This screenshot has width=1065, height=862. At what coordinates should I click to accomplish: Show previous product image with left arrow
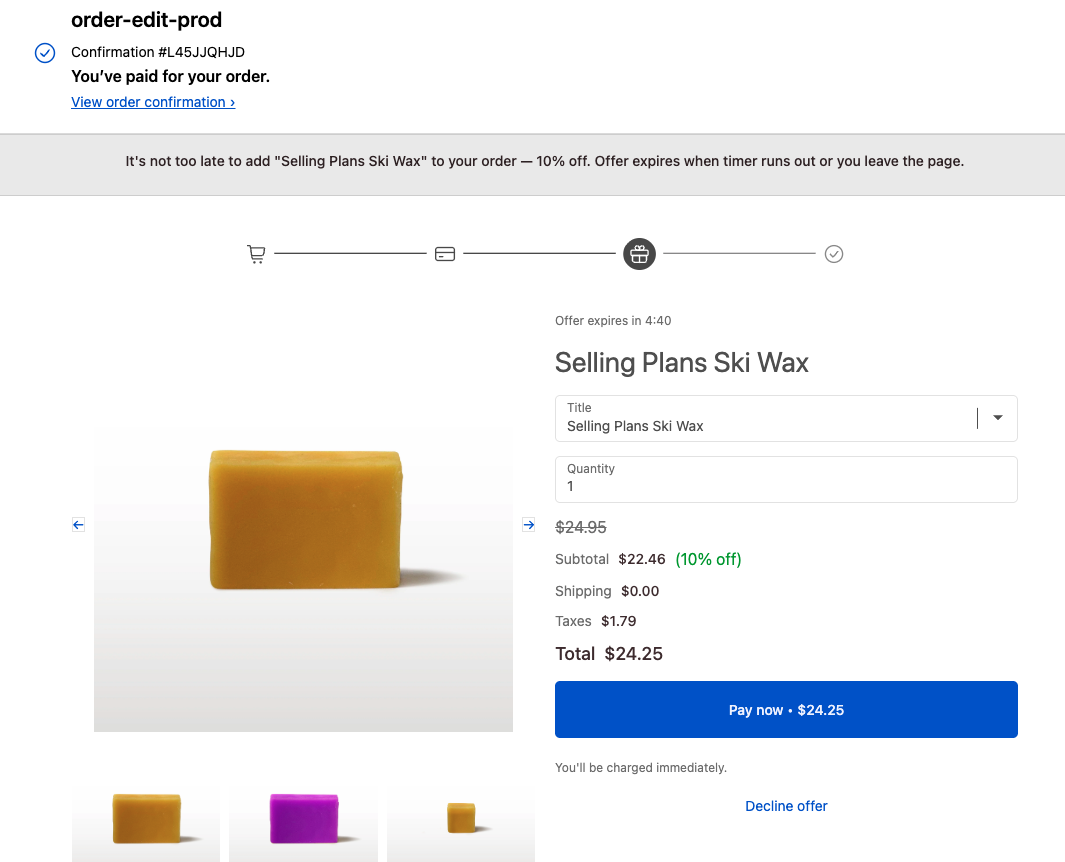[x=78, y=524]
